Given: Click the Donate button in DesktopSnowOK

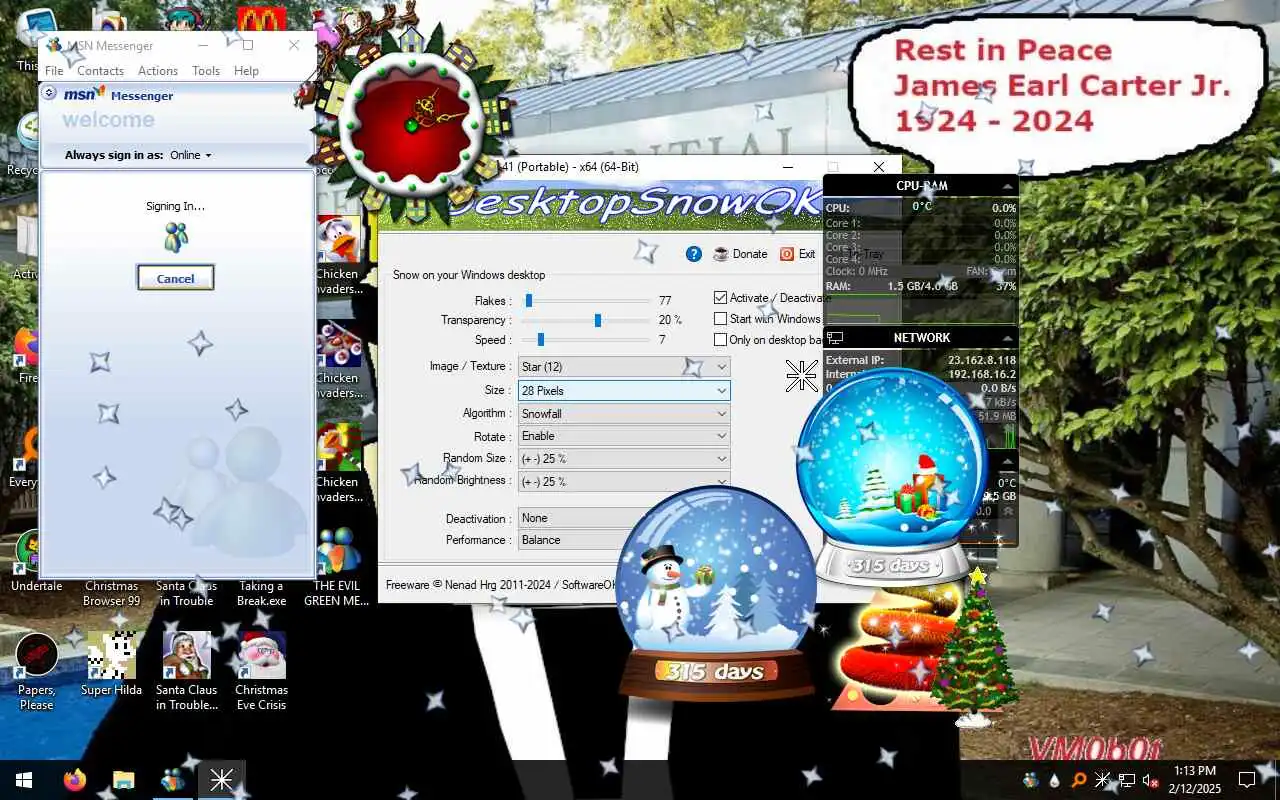Looking at the screenshot, I should point(740,254).
